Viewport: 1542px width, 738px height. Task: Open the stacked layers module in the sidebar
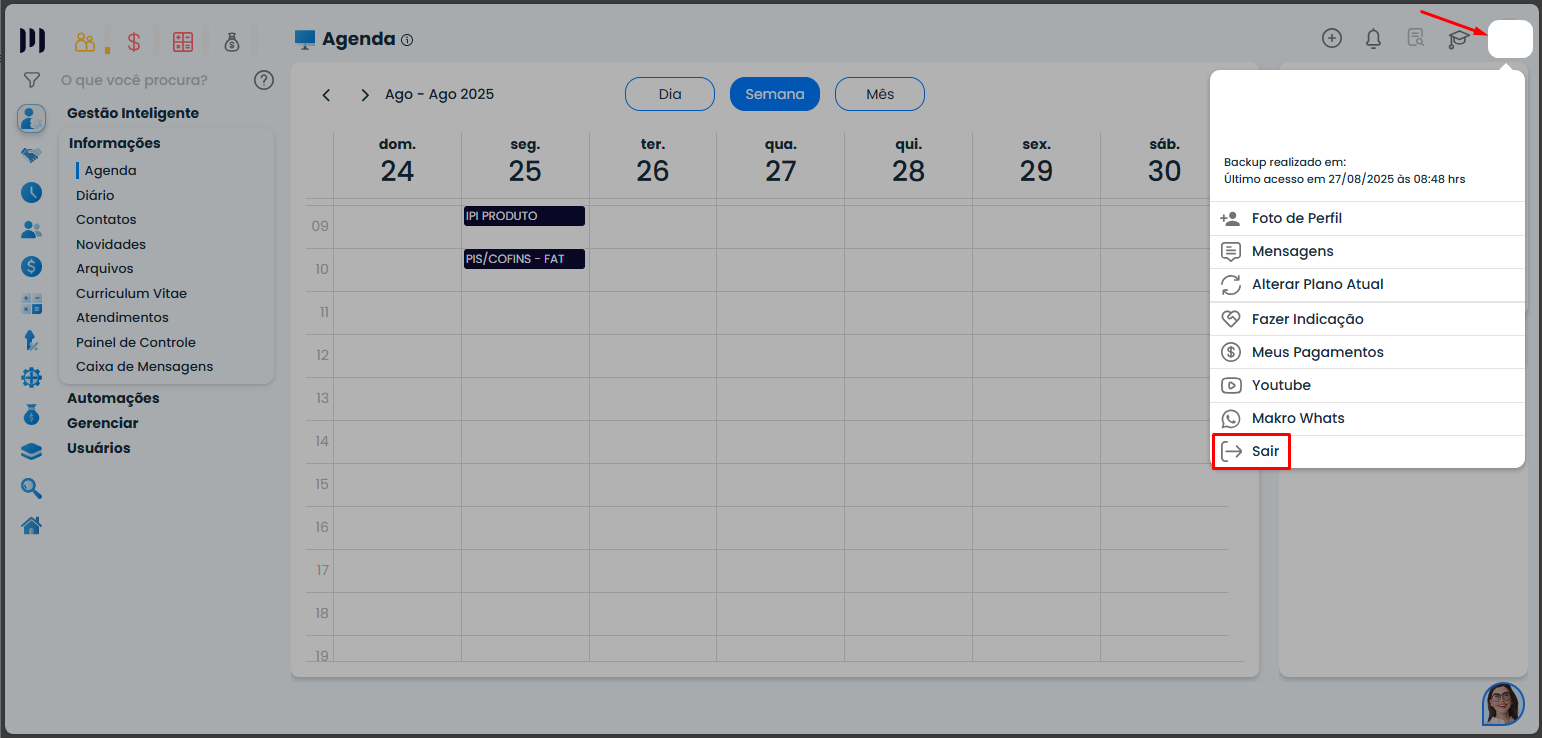click(31, 451)
